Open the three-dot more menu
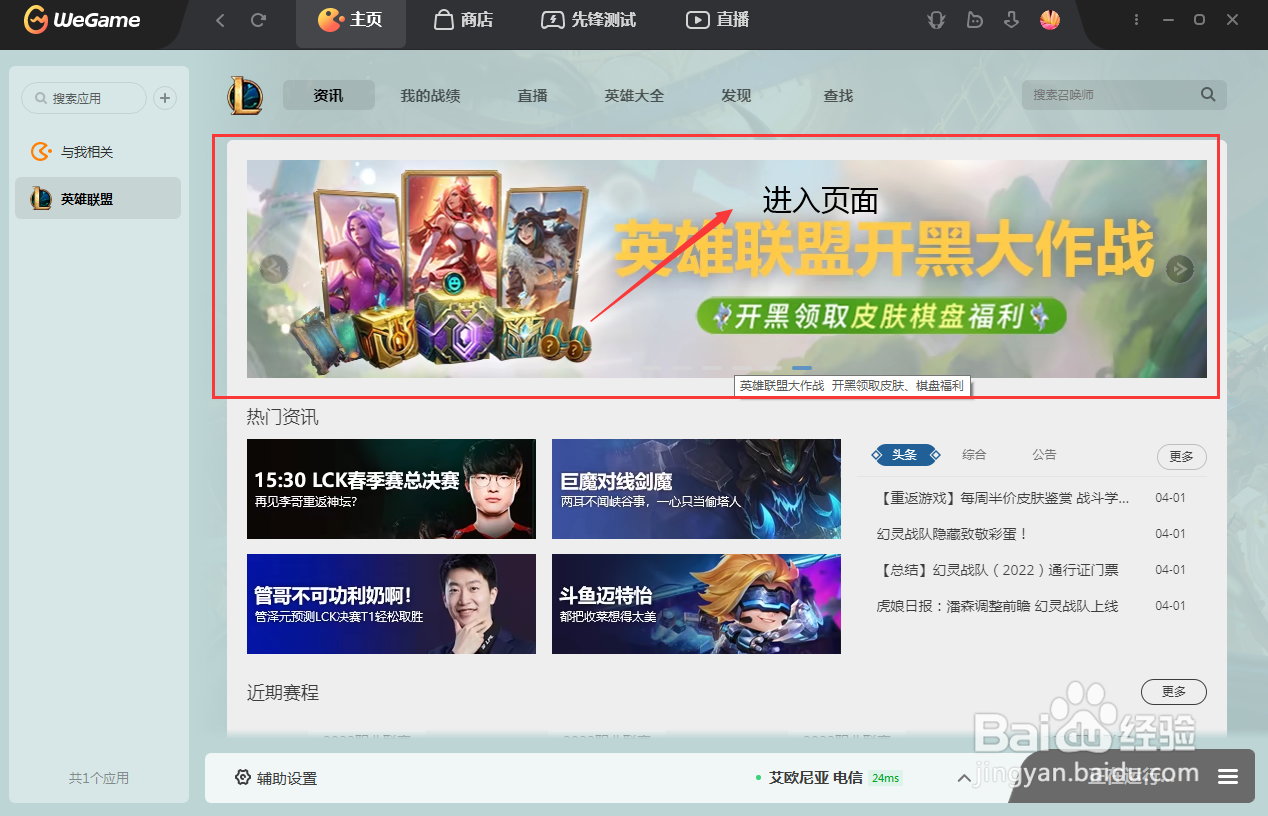This screenshot has width=1268, height=816. [1136, 20]
